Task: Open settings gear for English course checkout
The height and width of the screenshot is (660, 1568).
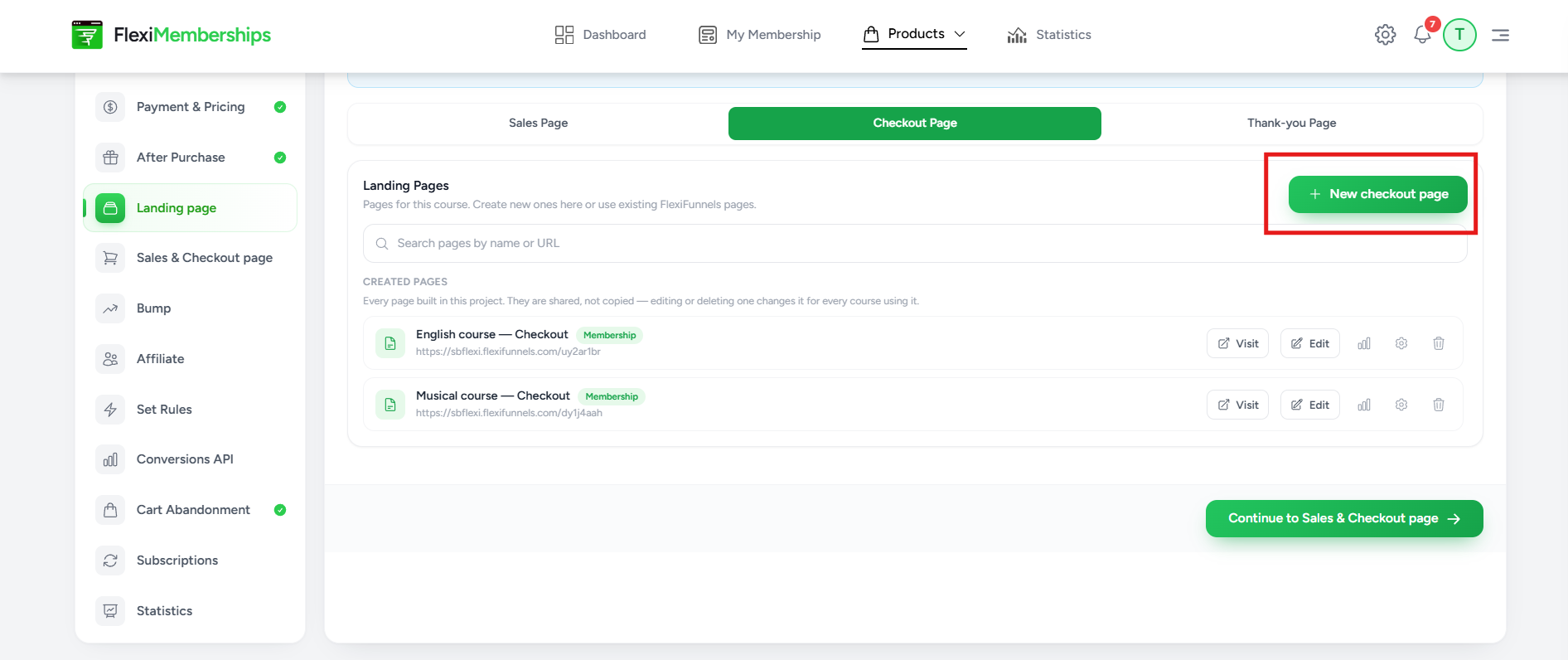Action: tap(1401, 343)
